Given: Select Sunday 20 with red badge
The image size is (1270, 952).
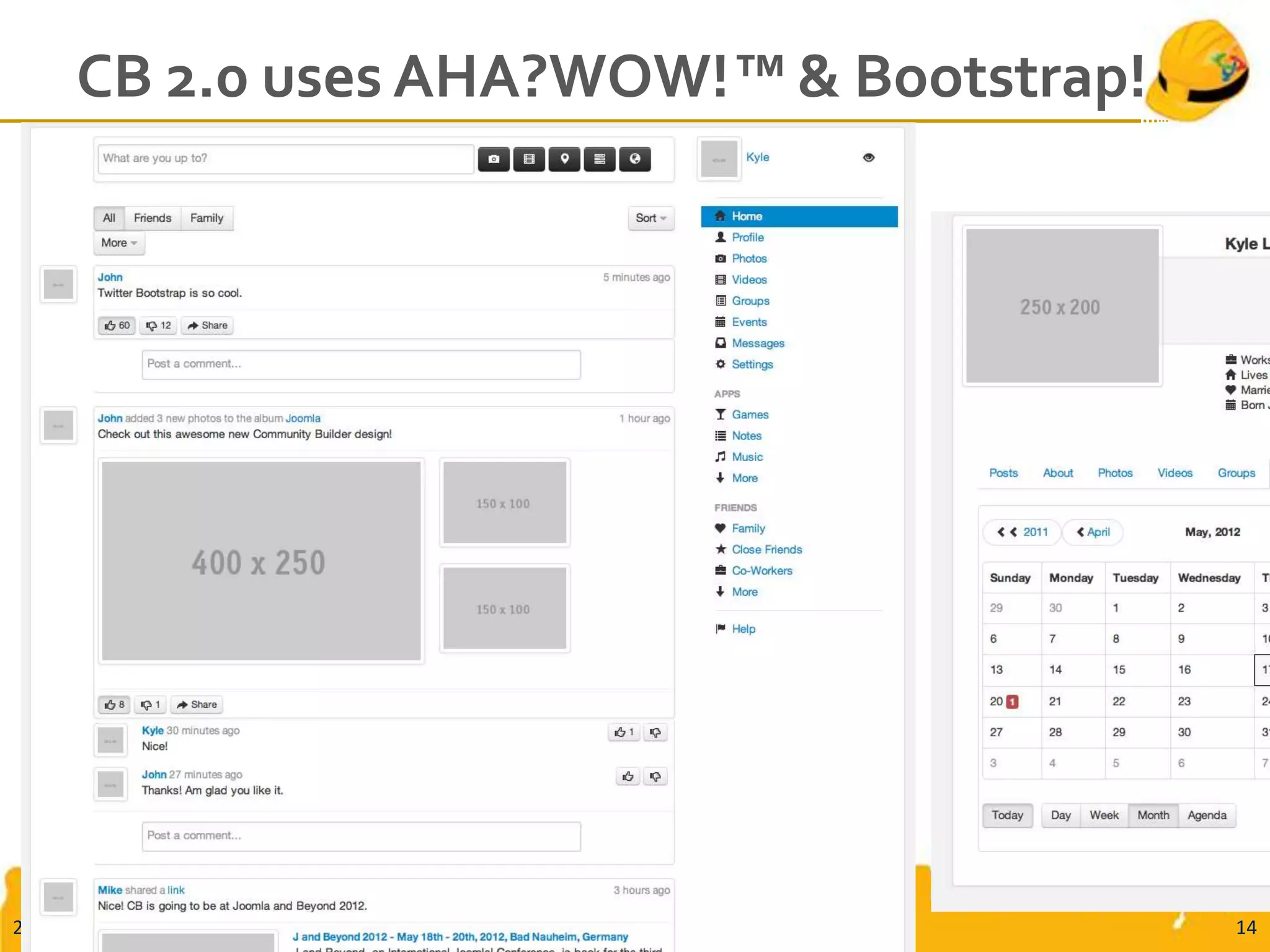Looking at the screenshot, I should 1011,702.
